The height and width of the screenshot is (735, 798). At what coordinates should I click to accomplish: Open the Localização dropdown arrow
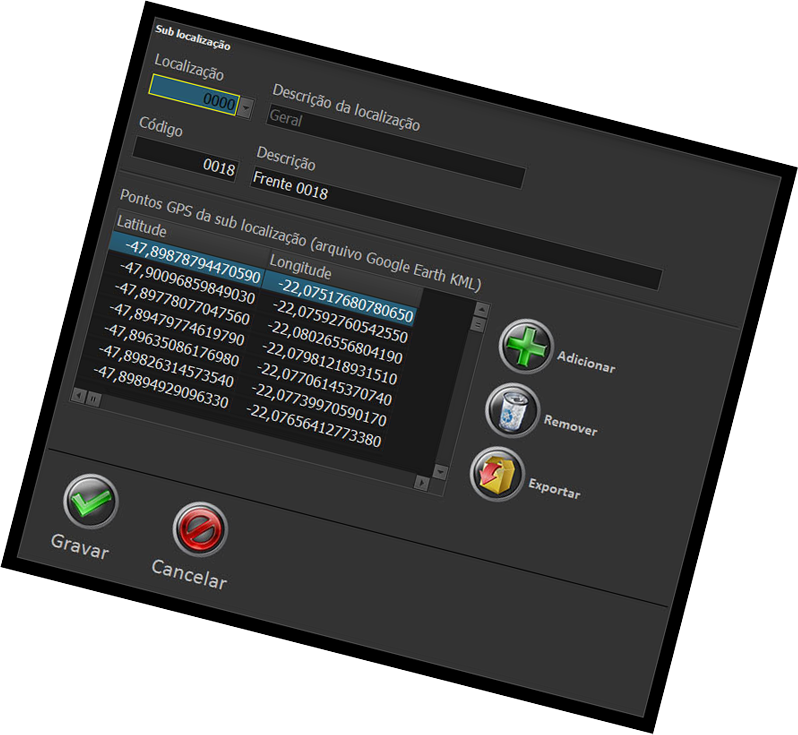tap(246, 105)
